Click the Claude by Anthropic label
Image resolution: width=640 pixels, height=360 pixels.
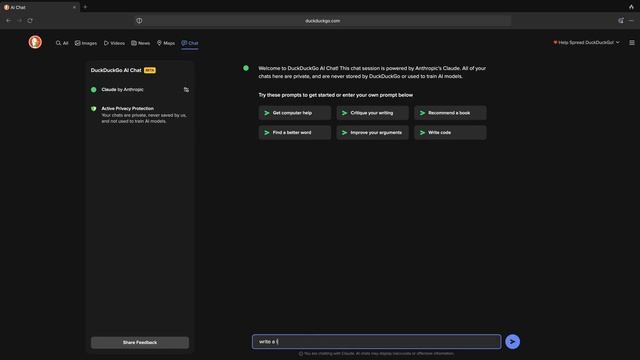[122, 89]
